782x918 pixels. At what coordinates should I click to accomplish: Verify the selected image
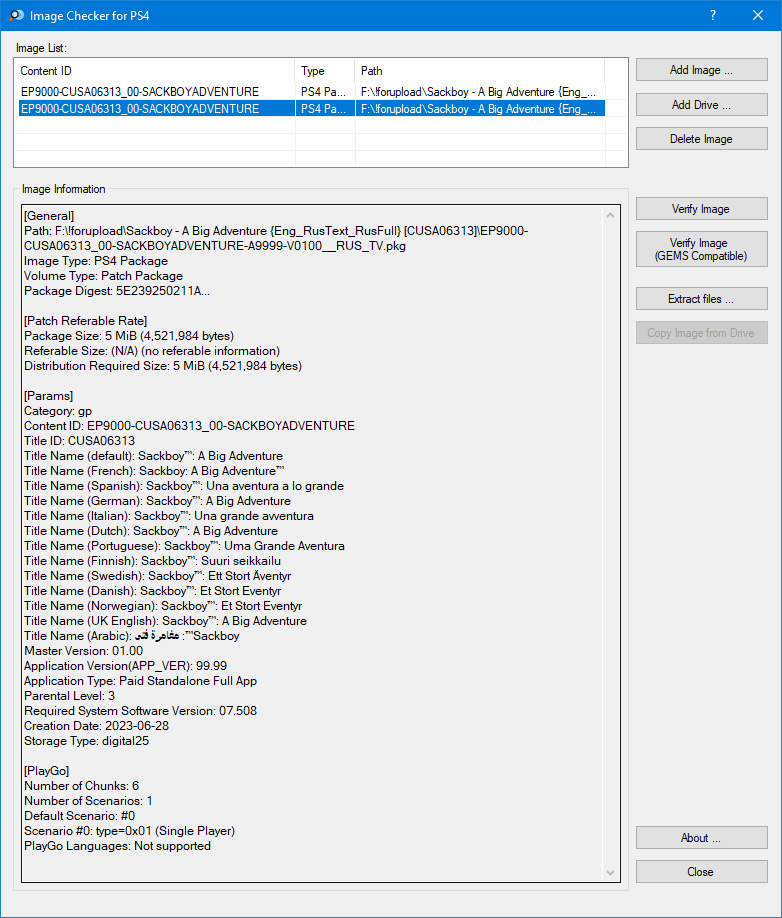(701, 208)
